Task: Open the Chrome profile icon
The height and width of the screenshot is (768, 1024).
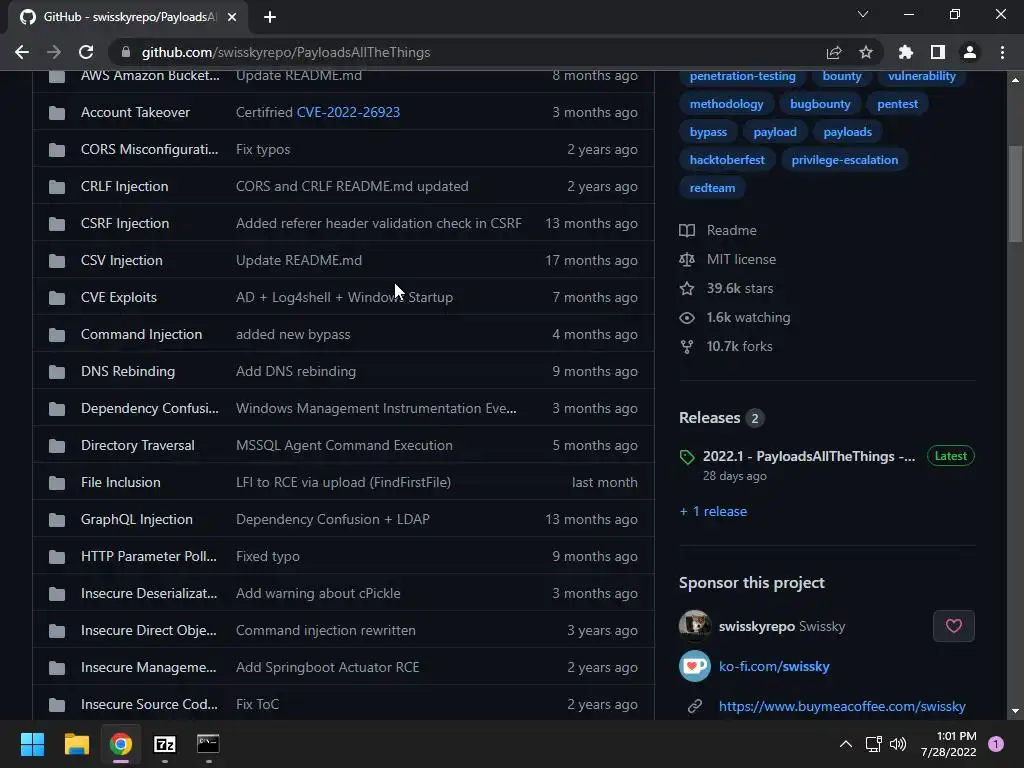Action: tap(970, 52)
